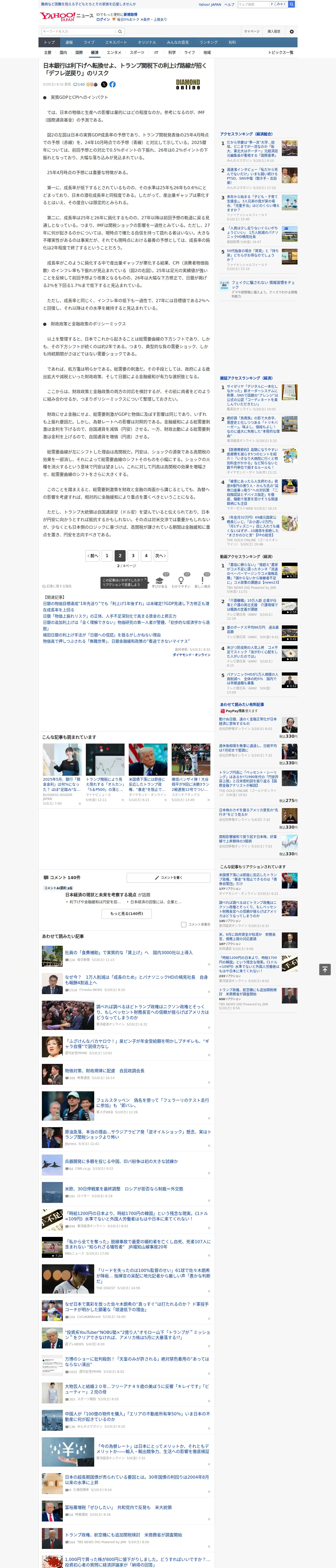Select the エンタメ category

coord(114,52)
